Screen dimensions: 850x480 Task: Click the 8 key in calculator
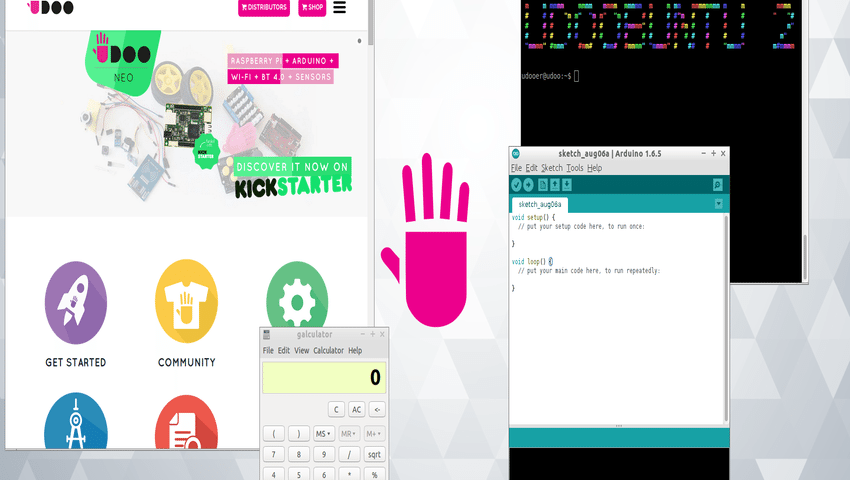[299, 455]
